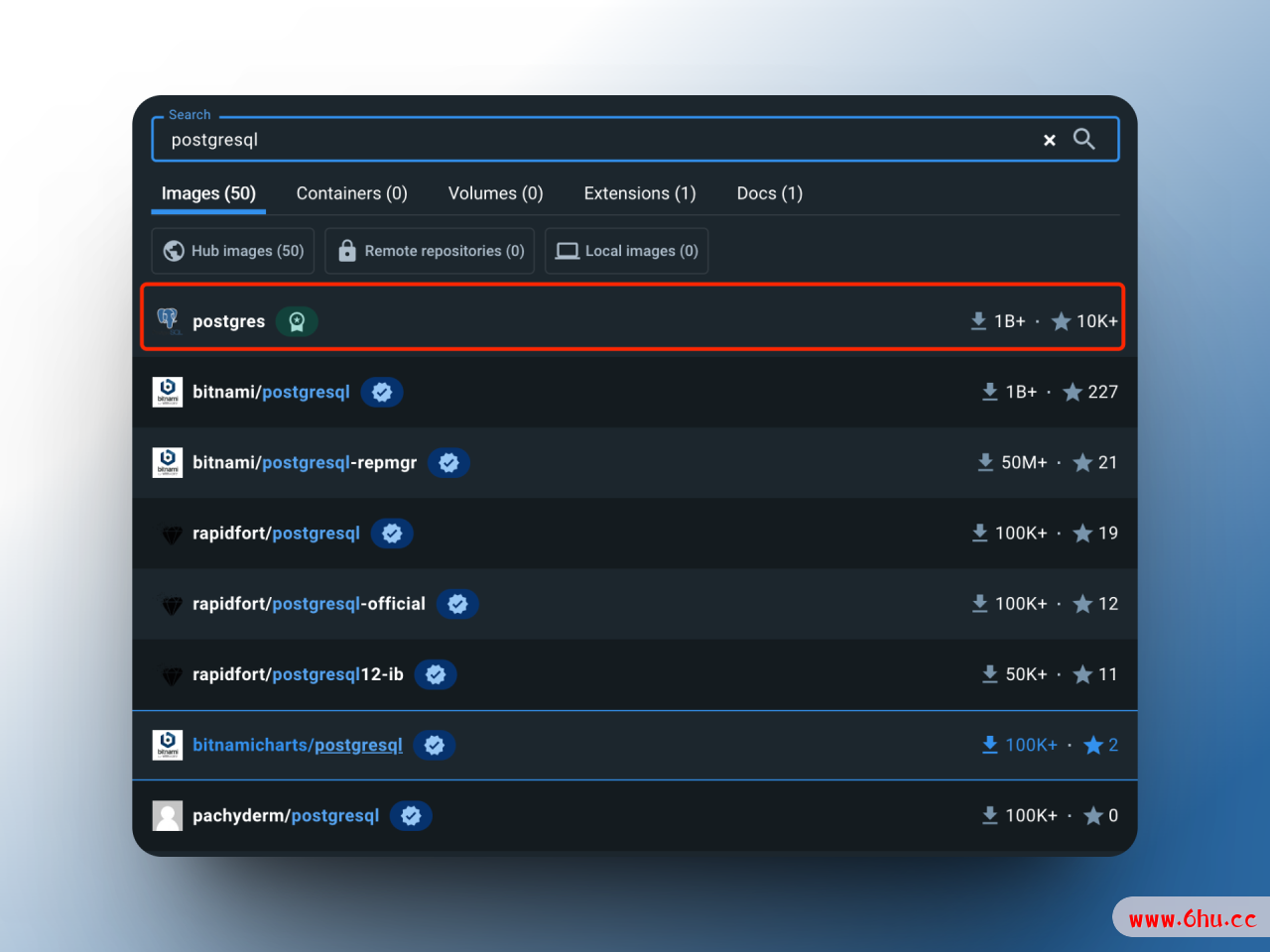Click the Bitnami logo next to bitnami/postgresql-repmgr
1270x952 pixels.
pos(168,463)
